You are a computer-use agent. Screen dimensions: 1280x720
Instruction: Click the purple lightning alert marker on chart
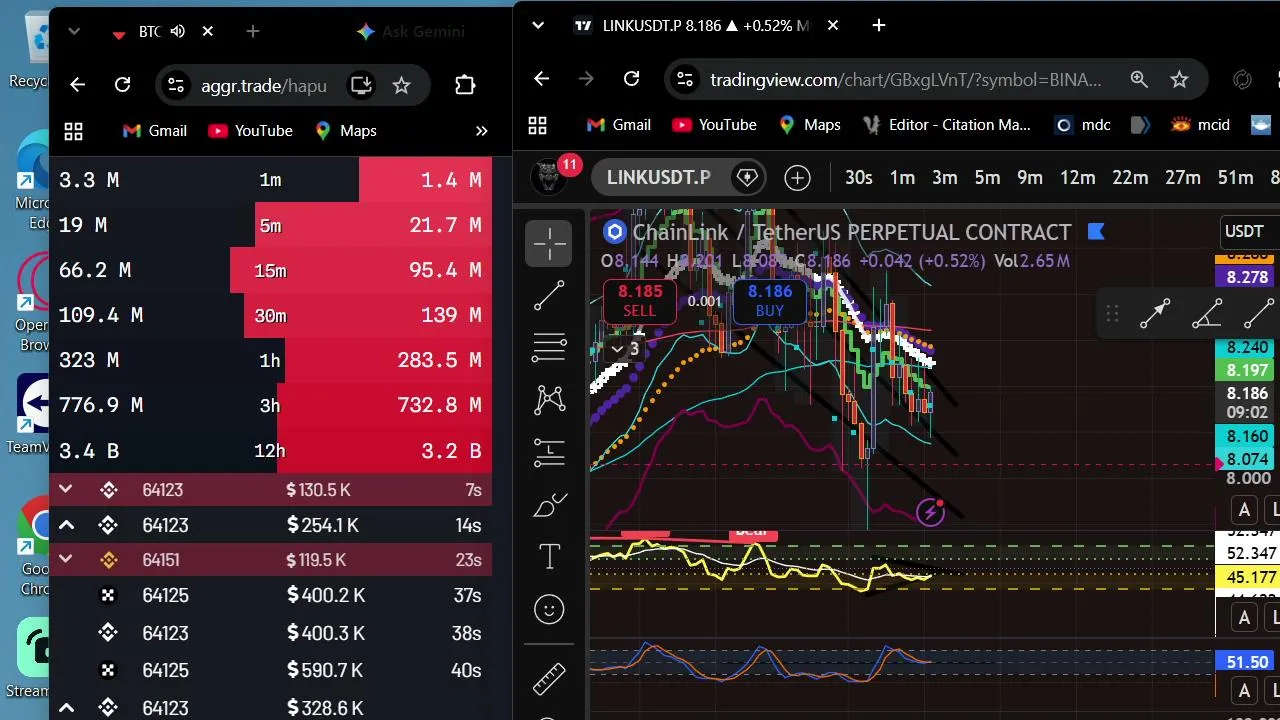coord(930,513)
